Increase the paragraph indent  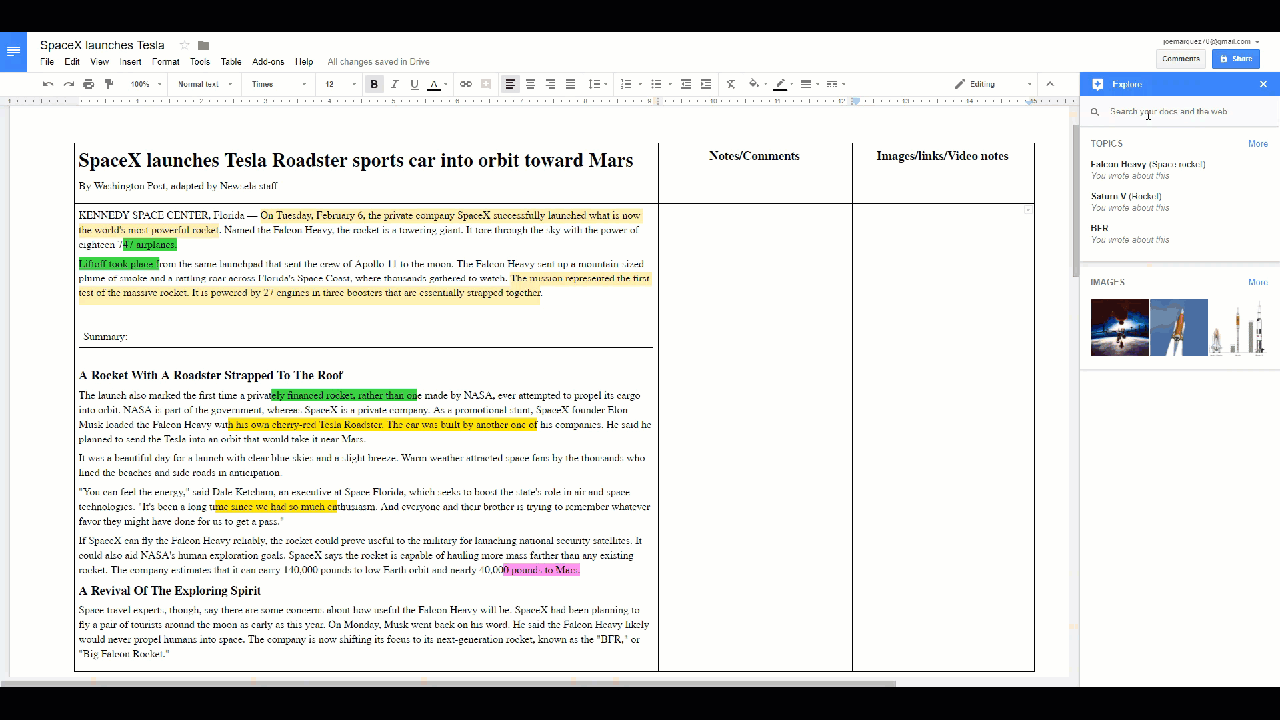click(706, 84)
